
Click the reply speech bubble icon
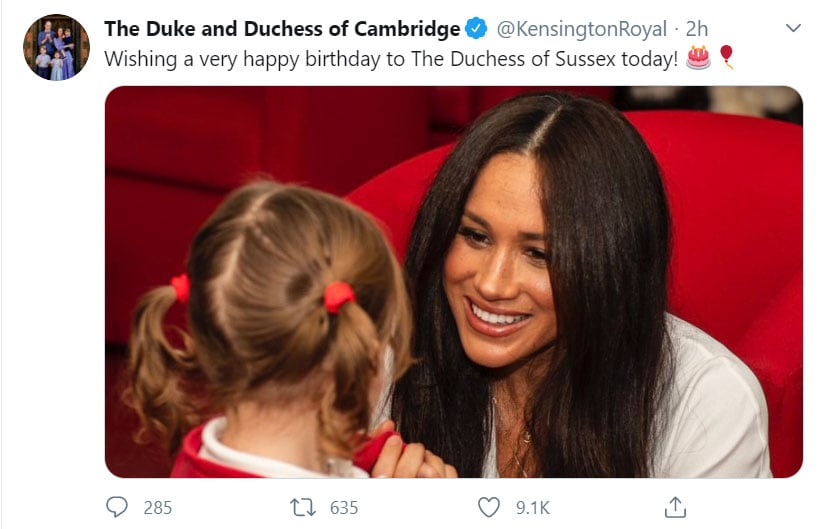coord(118,507)
